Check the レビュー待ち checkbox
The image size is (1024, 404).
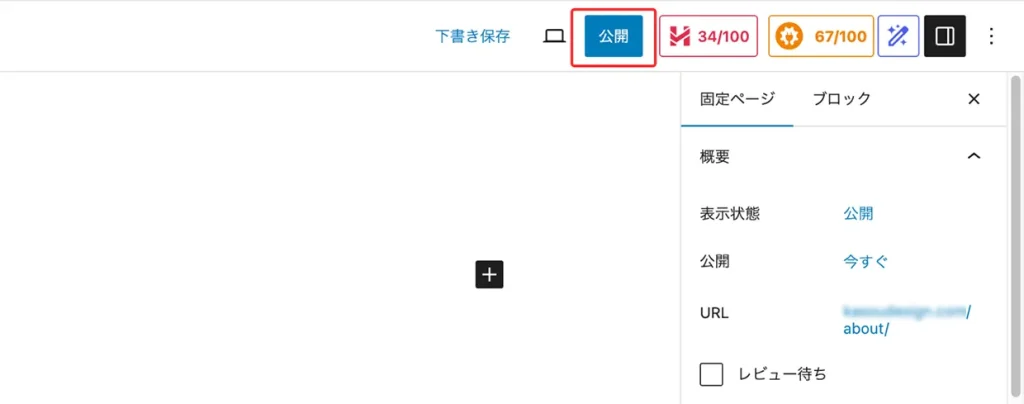coord(711,375)
